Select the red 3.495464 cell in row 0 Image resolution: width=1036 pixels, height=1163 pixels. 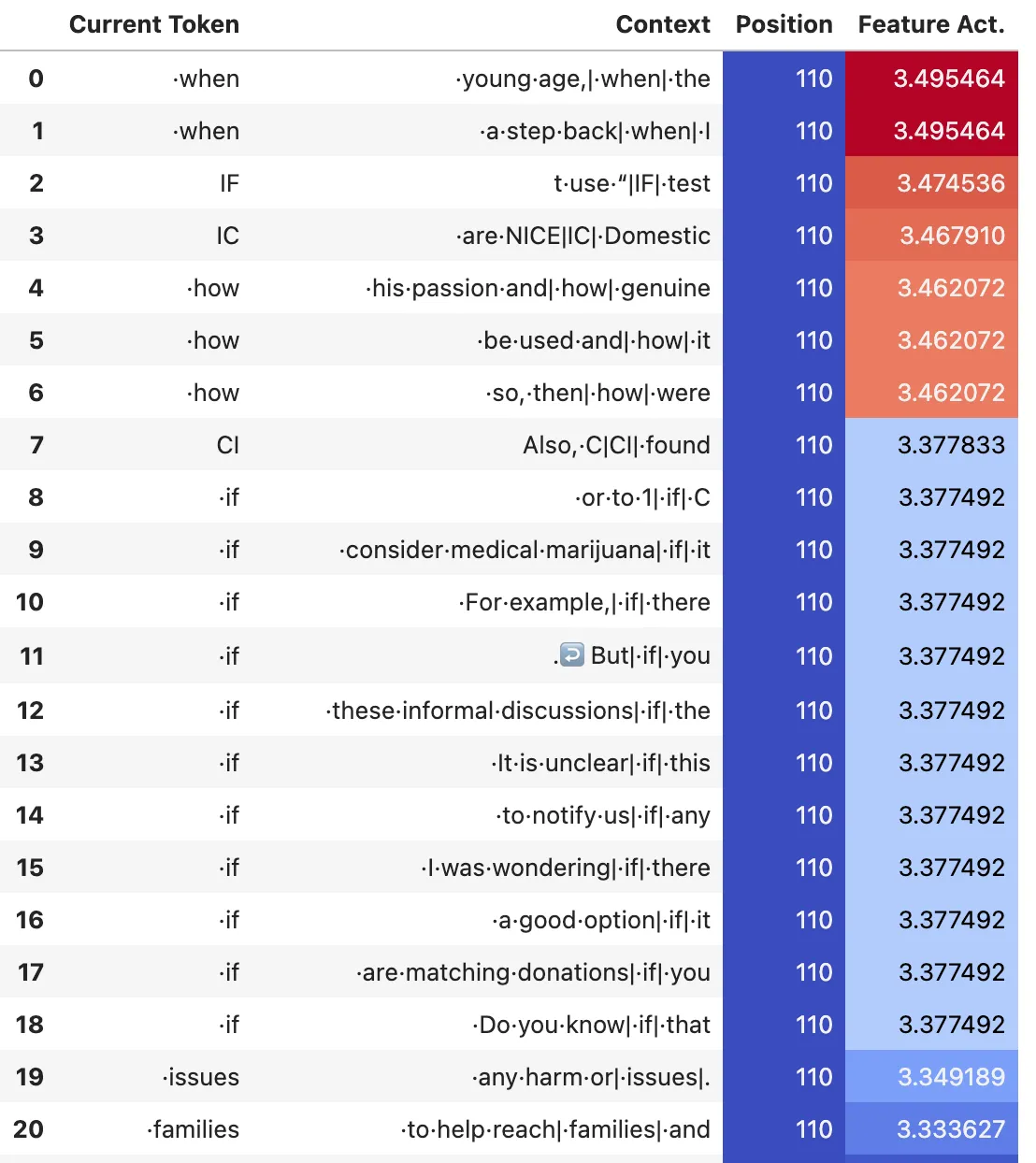[931, 78]
